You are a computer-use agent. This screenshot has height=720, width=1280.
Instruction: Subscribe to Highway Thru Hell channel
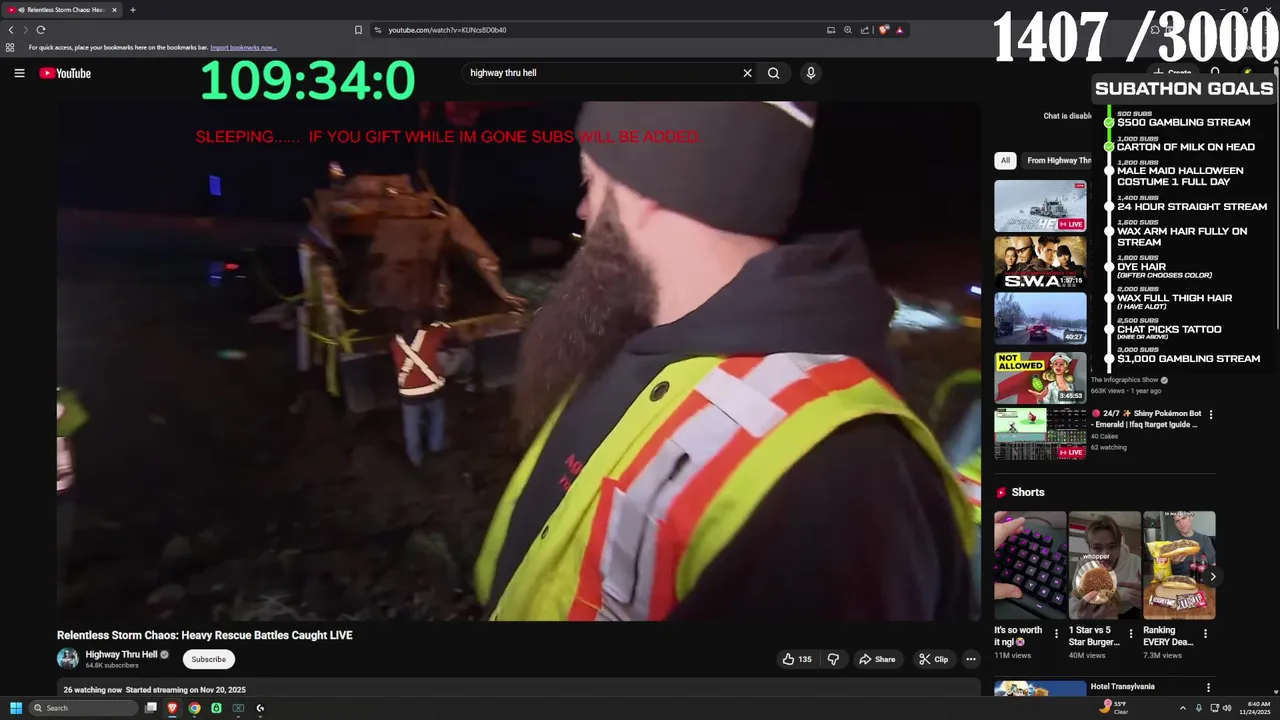click(x=208, y=659)
